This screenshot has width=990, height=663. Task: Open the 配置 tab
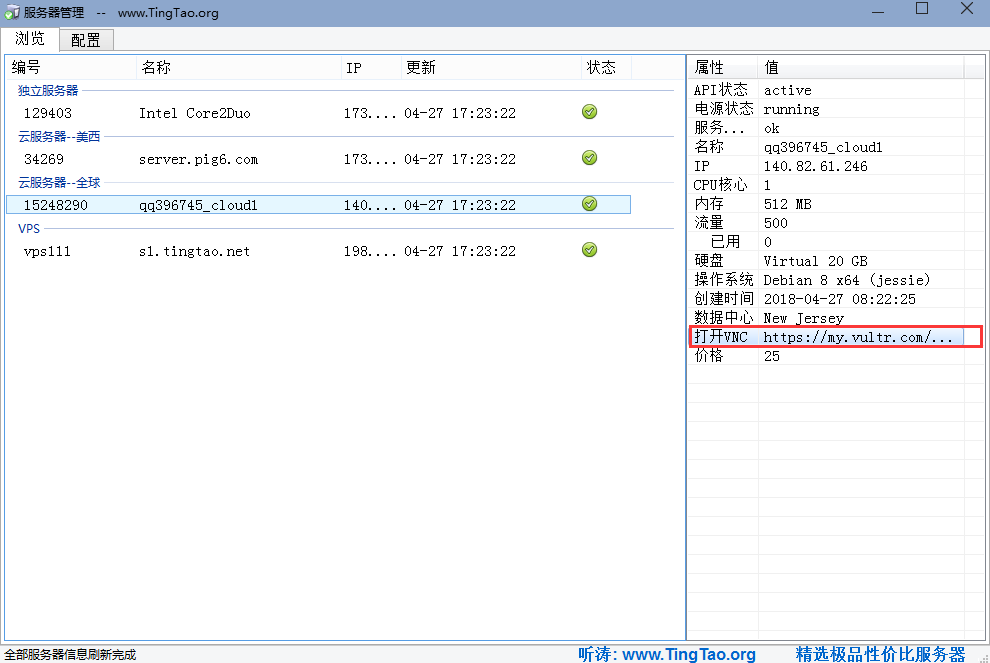coord(86,40)
